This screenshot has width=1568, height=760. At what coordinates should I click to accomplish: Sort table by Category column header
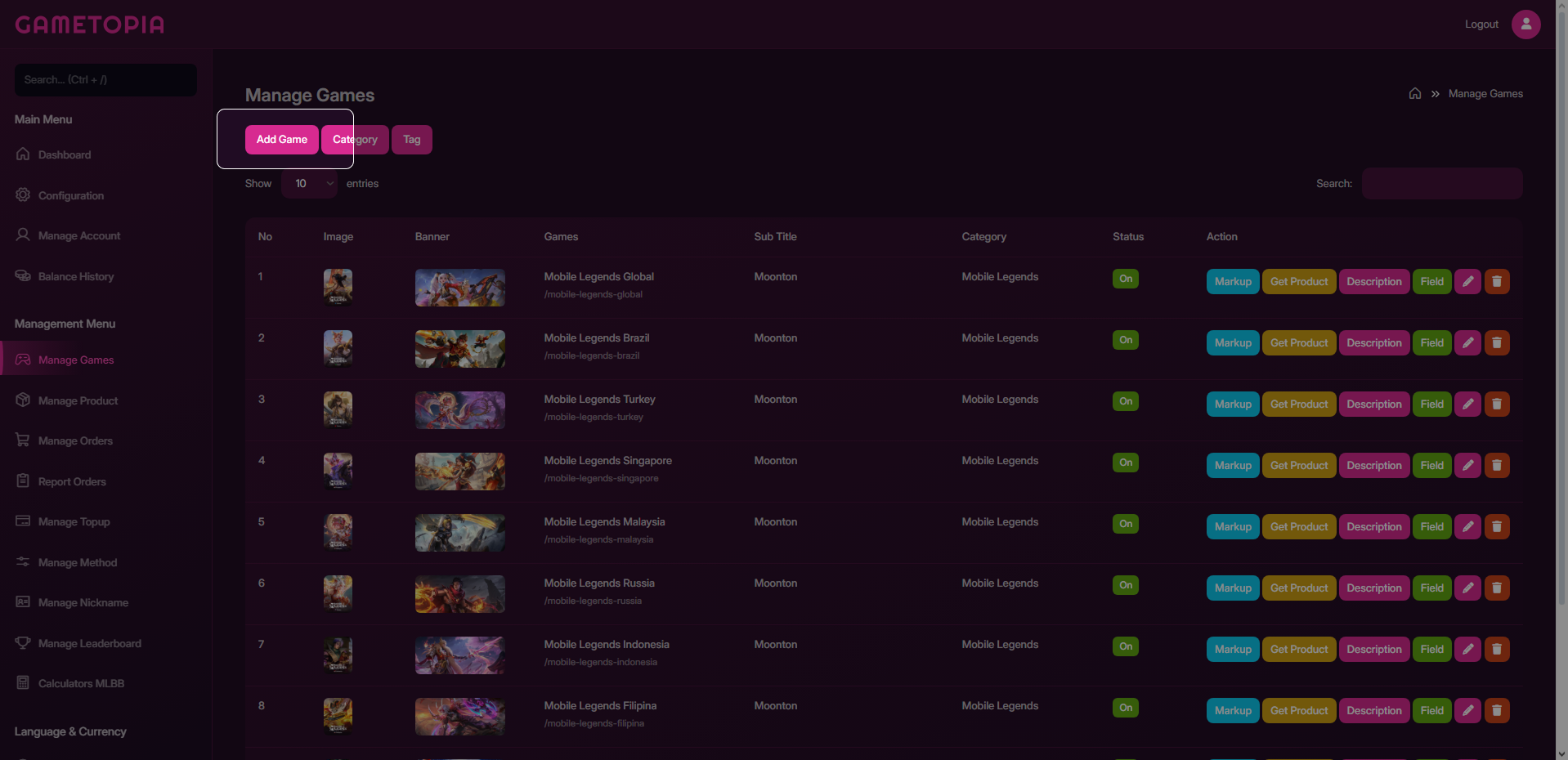click(984, 237)
